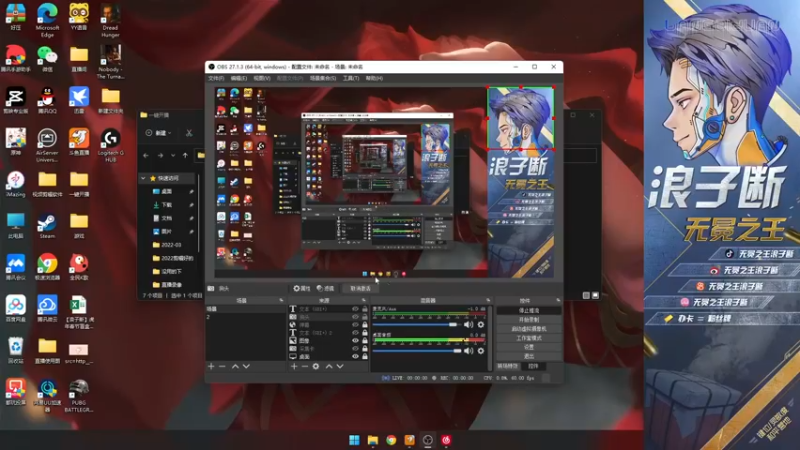Viewport: 800px width, 450px height.
Task: Pop out the 控件 dock panel
Action: click(558, 300)
